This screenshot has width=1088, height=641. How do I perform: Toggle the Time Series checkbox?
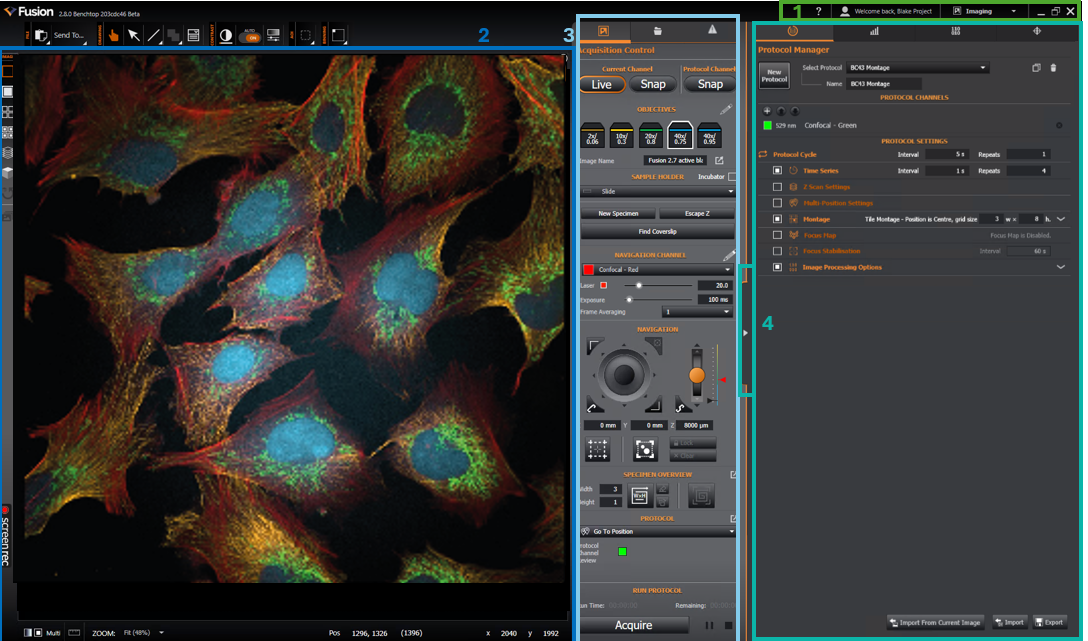[777, 171]
